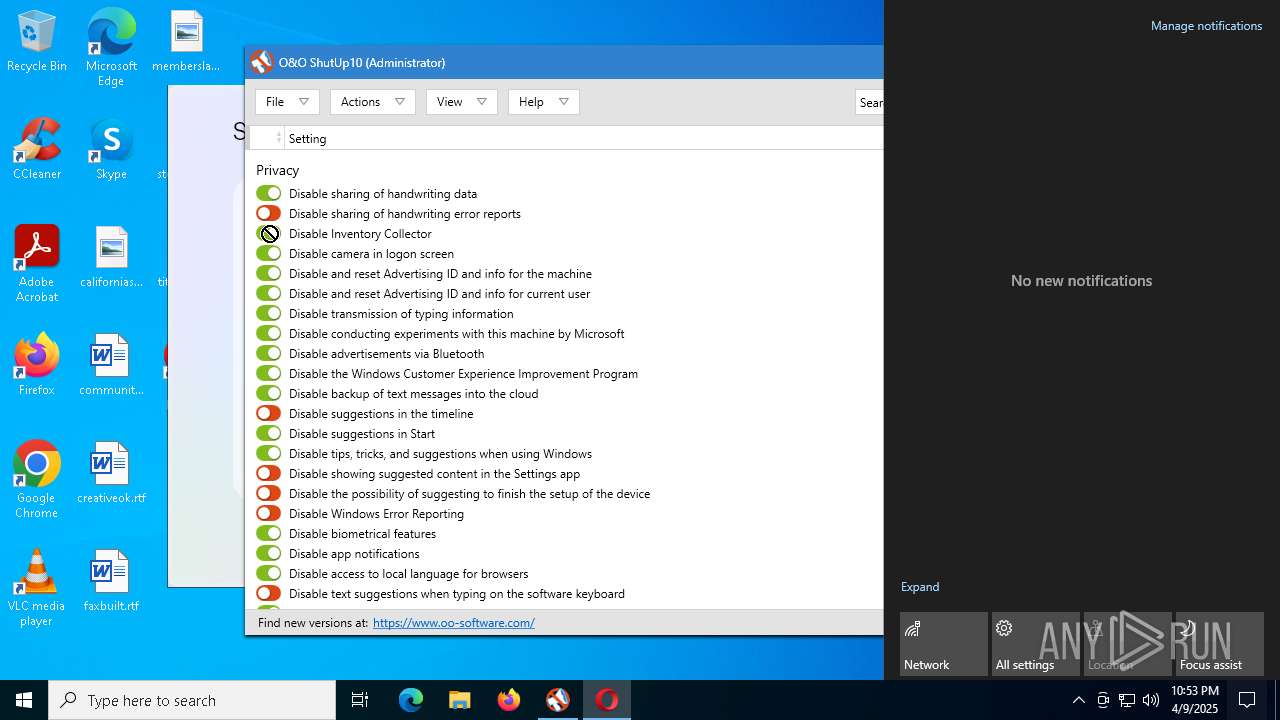Toggle Disable sharing of handwriting error reports
1280x720 pixels.
(x=268, y=213)
